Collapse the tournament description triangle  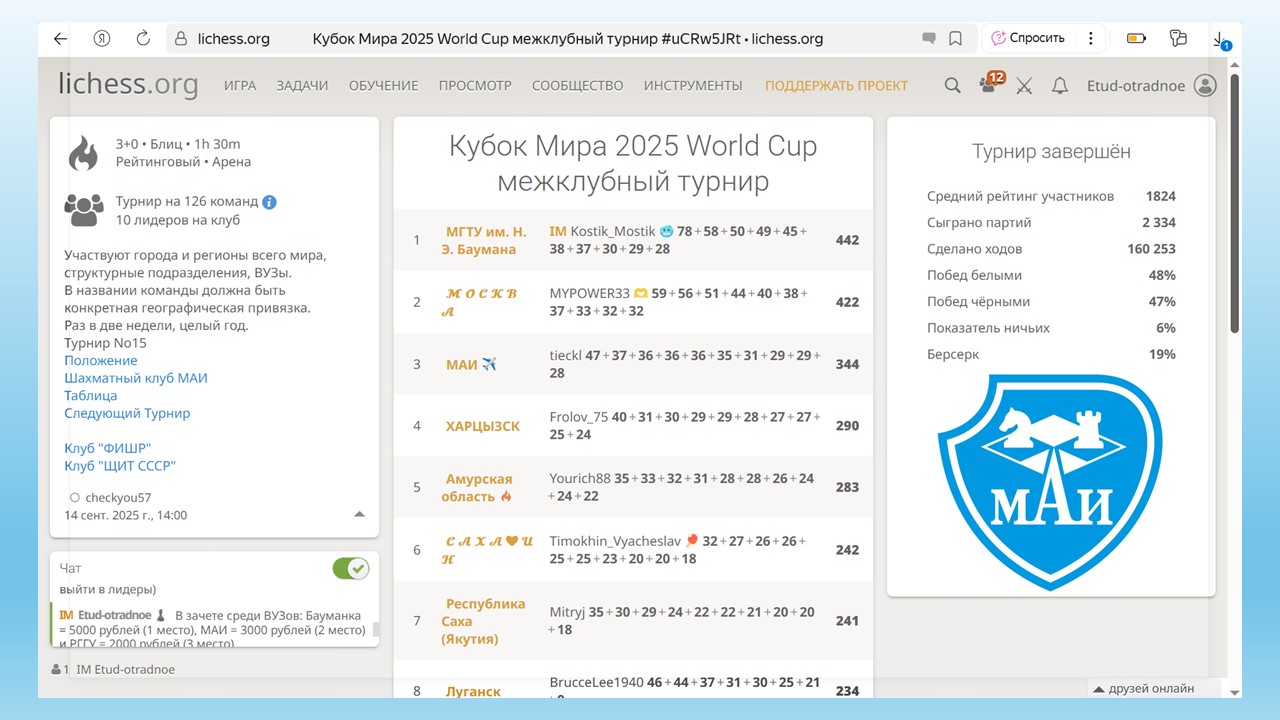360,514
